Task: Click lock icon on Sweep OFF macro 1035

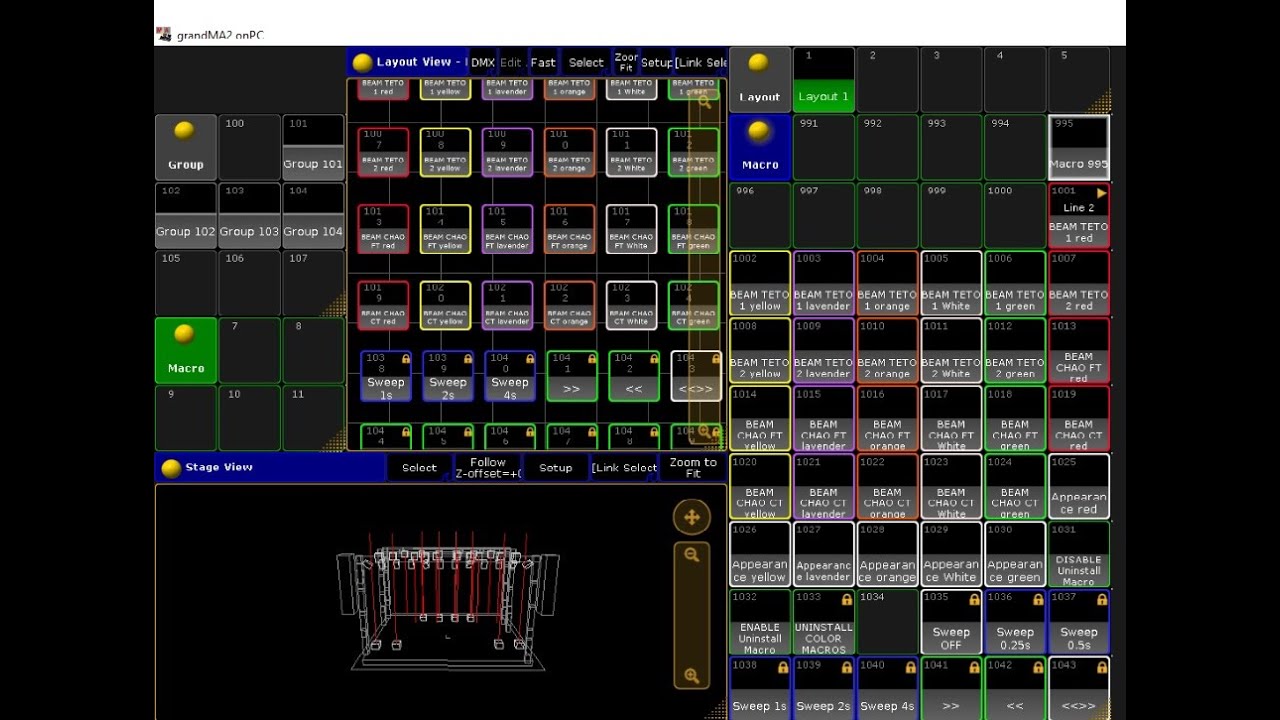Action: click(x=974, y=600)
